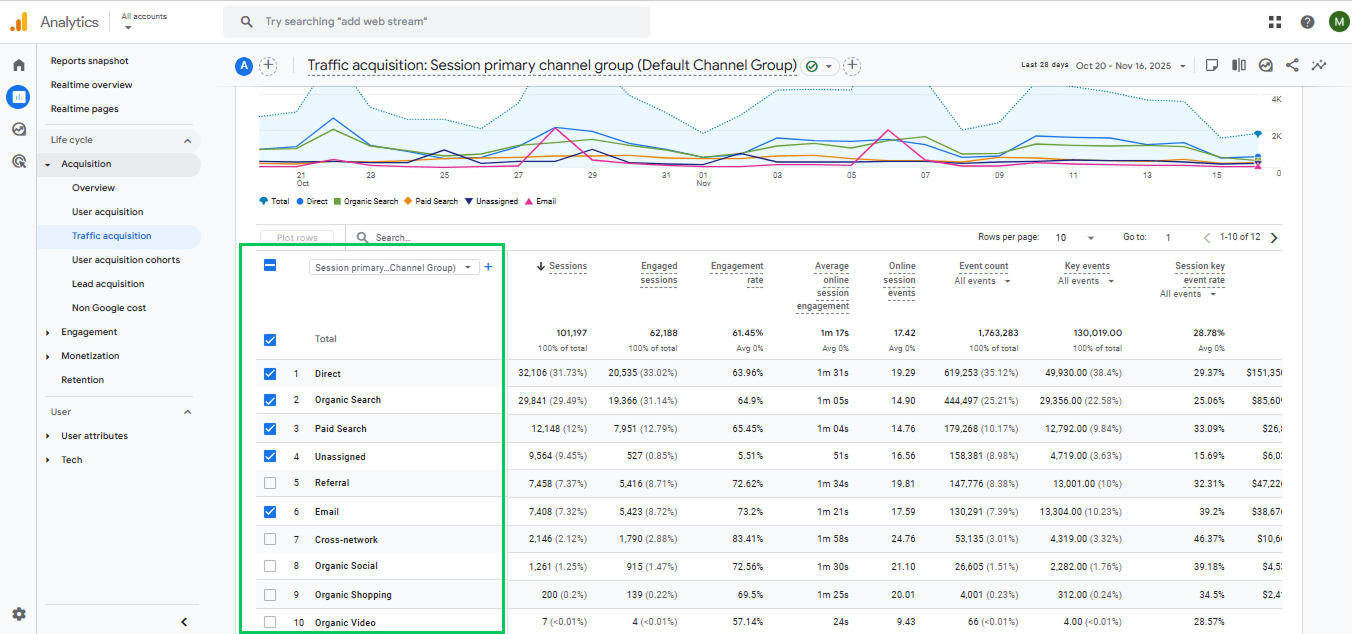Open the Home page from the left icon rail
The height and width of the screenshot is (634, 1352).
(x=18, y=63)
